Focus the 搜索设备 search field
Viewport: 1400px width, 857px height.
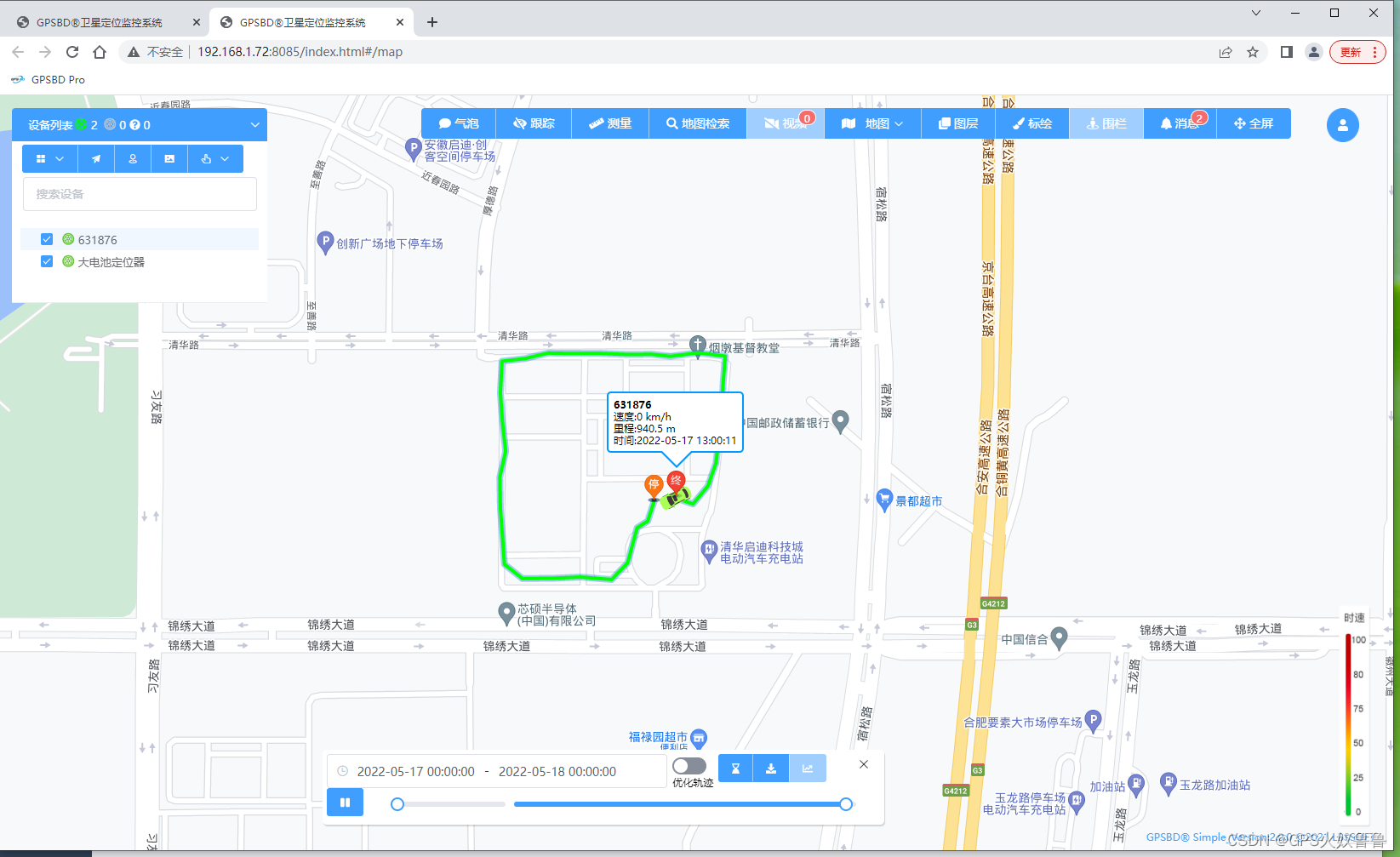(x=140, y=194)
